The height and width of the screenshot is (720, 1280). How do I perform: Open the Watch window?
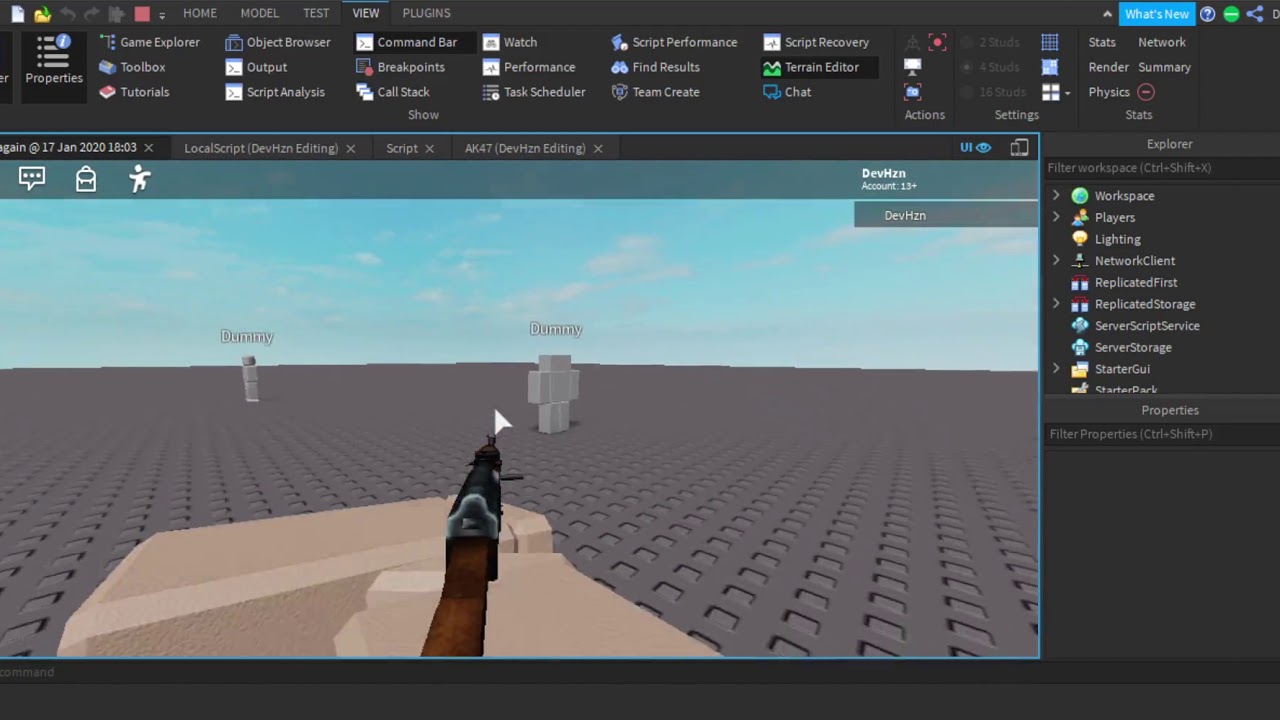point(509,42)
